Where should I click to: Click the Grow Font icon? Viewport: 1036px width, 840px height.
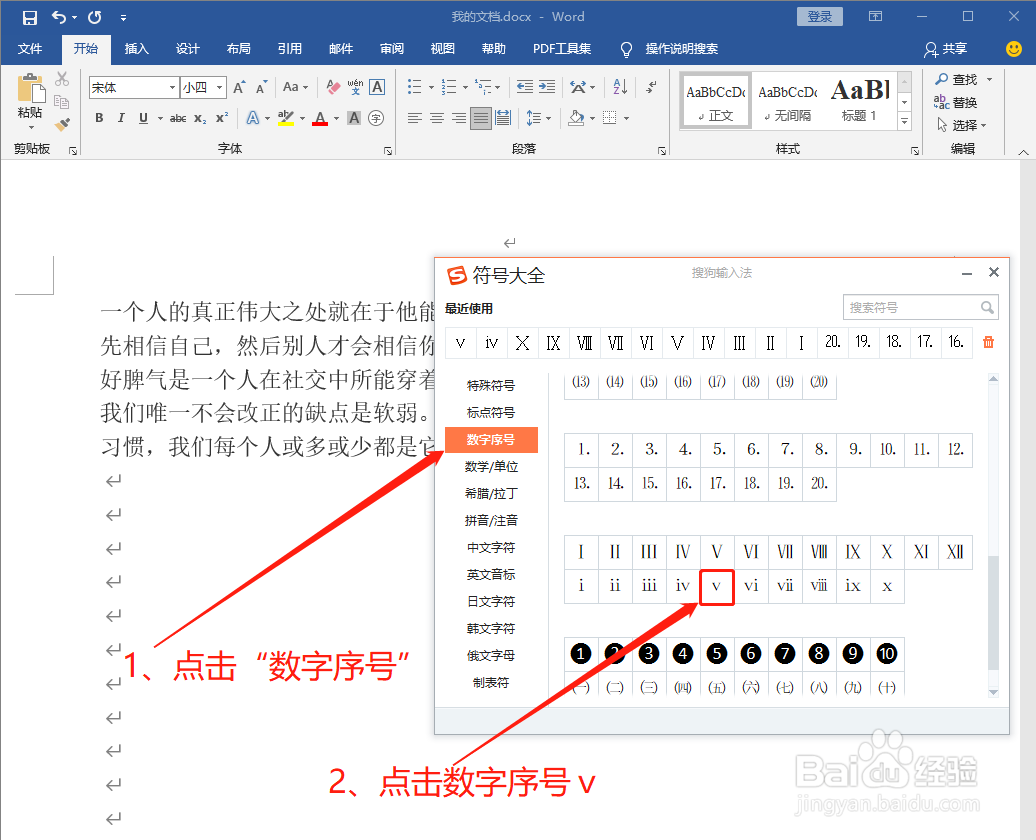click(x=239, y=87)
